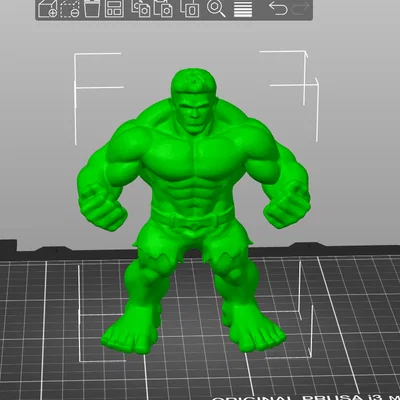Click the greyed Redo arrow
The image size is (400, 400).
[x=301, y=8]
